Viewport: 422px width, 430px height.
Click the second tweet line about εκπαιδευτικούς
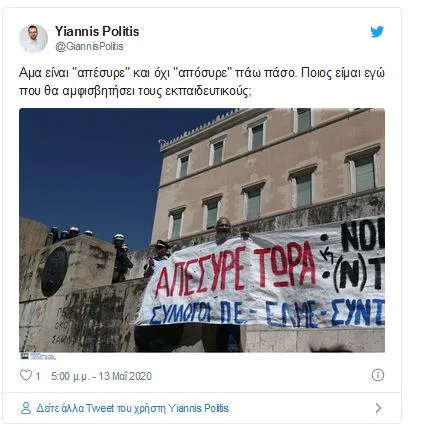coord(135,91)
